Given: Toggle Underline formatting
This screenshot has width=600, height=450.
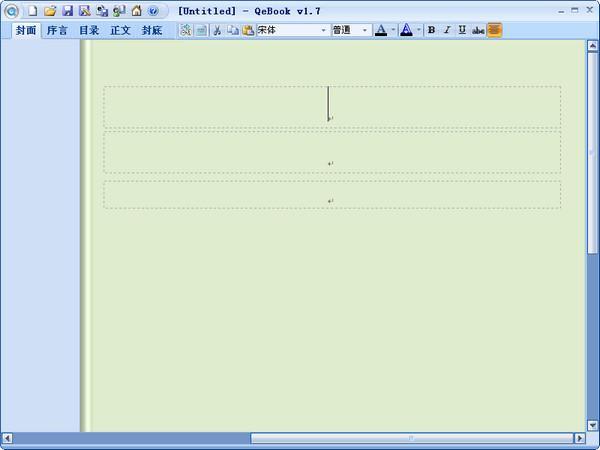Looking at the screenshot, I should point(462,30).
